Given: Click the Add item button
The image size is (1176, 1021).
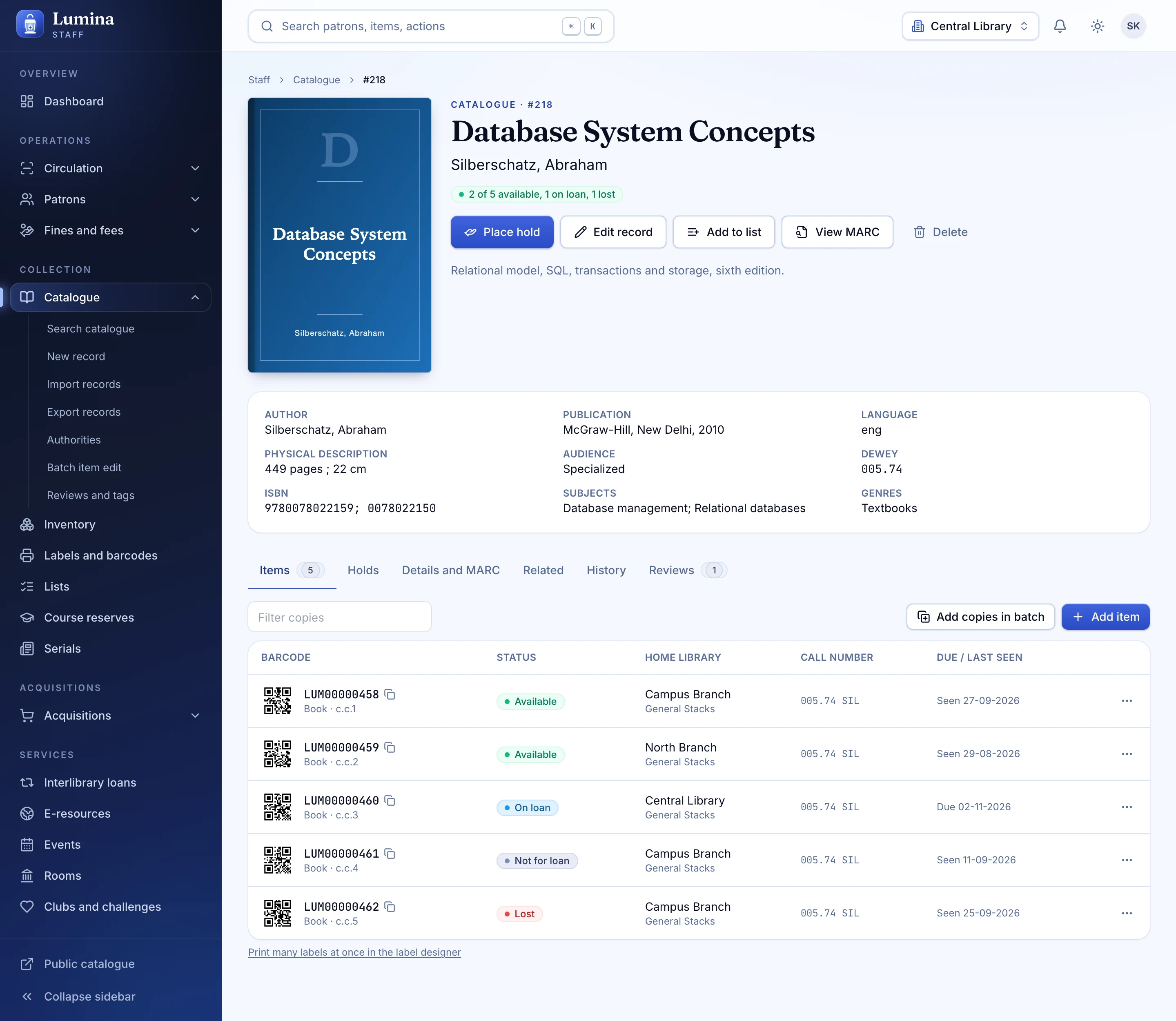Looking at the screenshot, I should 1105,617.
